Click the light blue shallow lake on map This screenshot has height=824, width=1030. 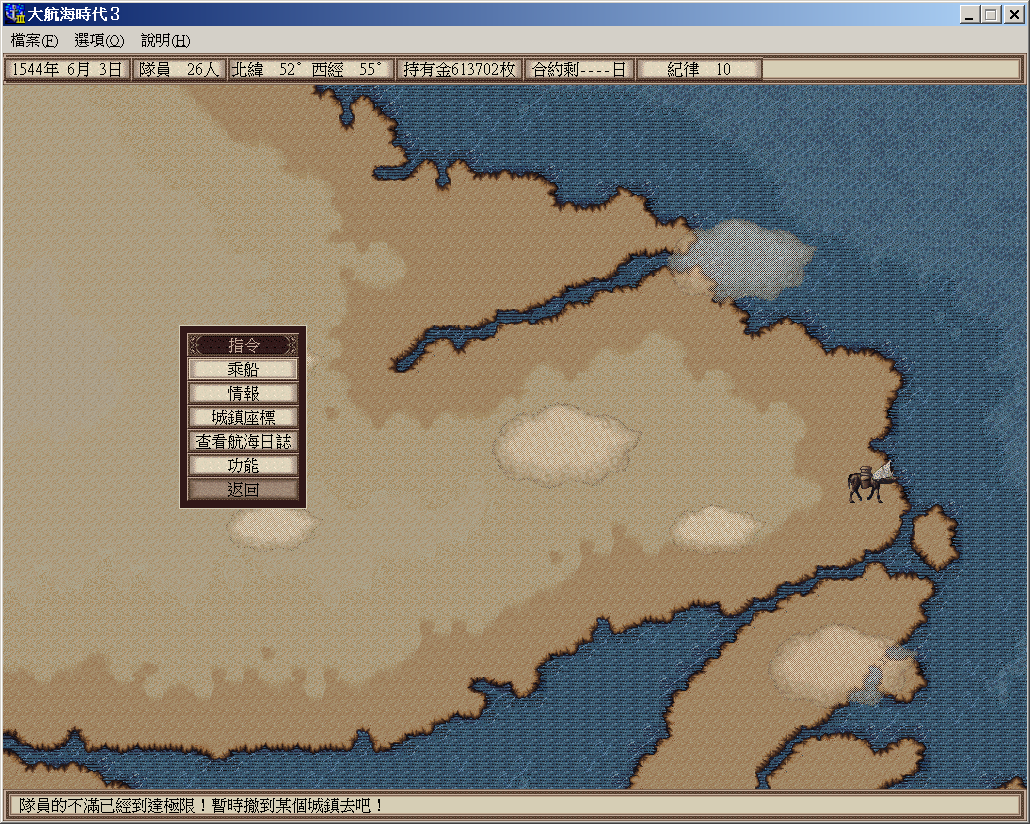pyautogui.click(x=750, y=250)
